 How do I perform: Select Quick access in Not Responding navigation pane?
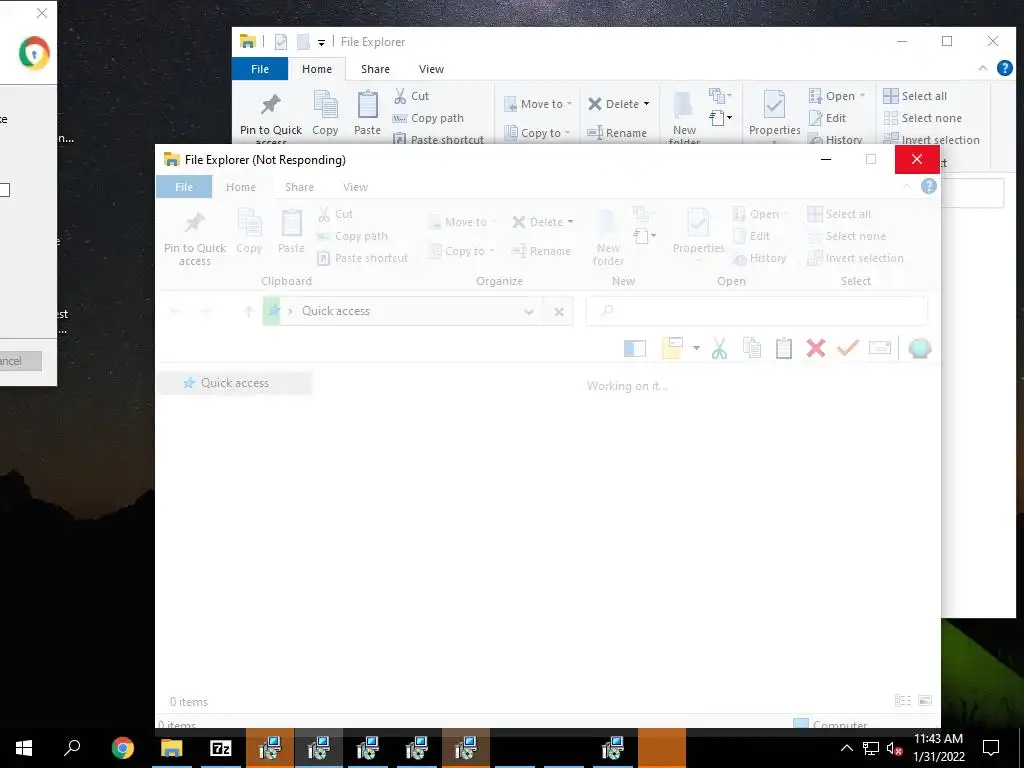pos(234,383)
